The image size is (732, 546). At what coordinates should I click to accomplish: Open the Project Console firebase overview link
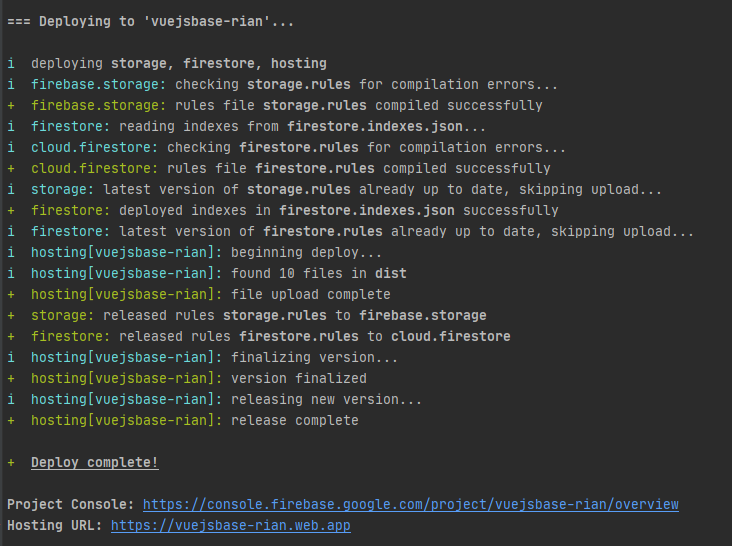click(x=410, y=504)
